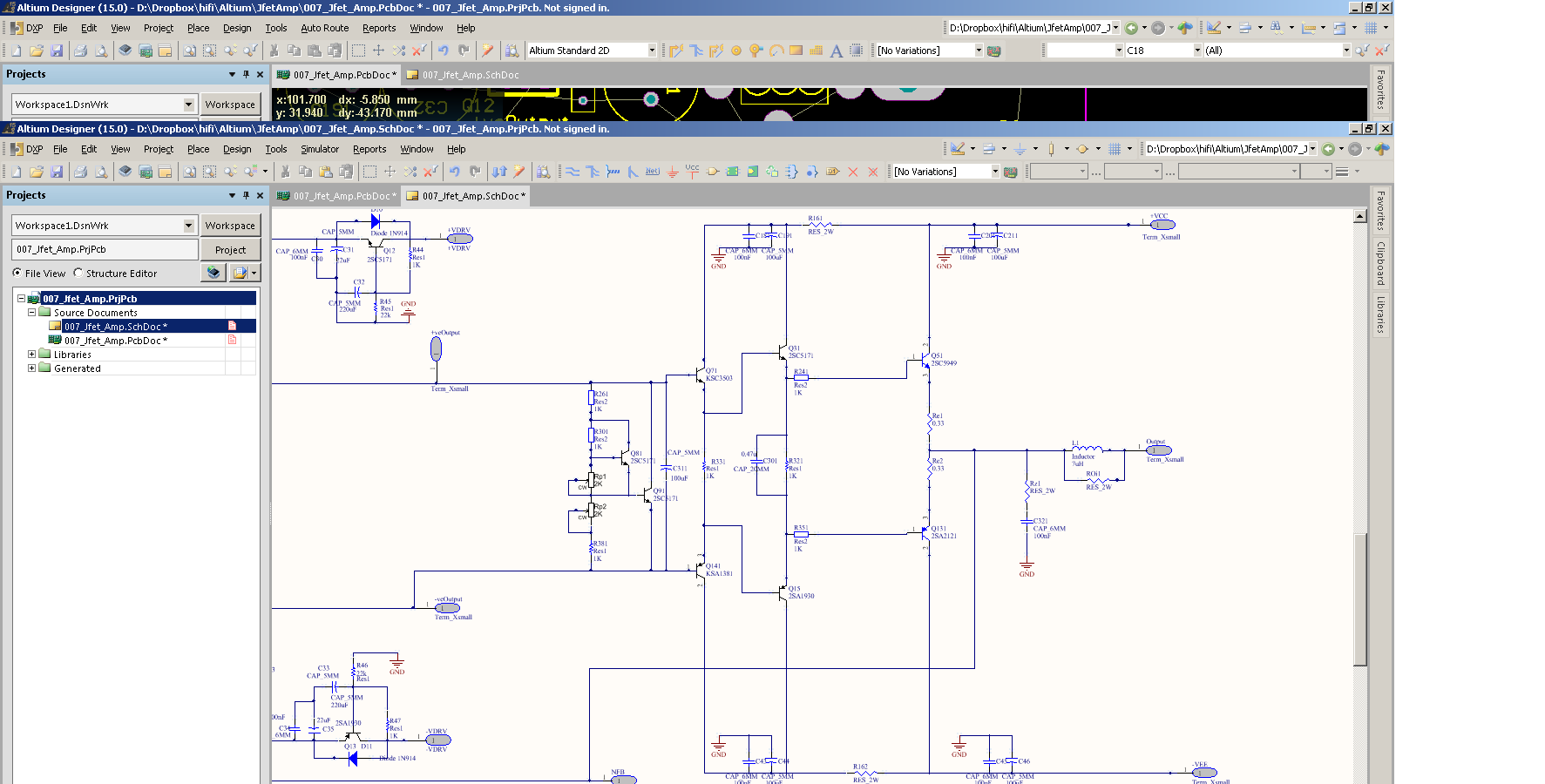Open the Simulator menu
Viewport: 1545px width, 784px height.
[x=320, y=149]
